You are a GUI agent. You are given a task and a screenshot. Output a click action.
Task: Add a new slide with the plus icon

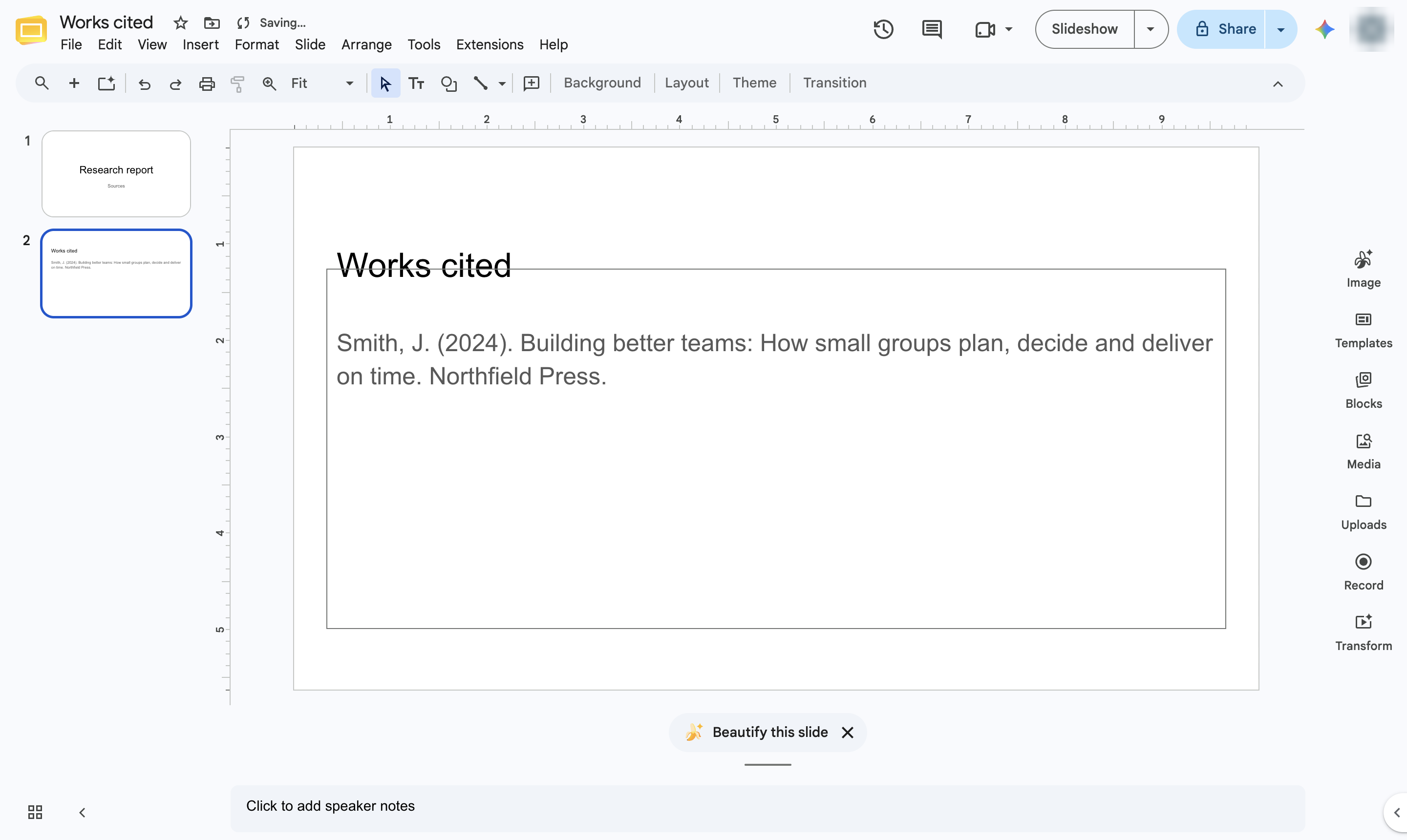tap(74, 83)
